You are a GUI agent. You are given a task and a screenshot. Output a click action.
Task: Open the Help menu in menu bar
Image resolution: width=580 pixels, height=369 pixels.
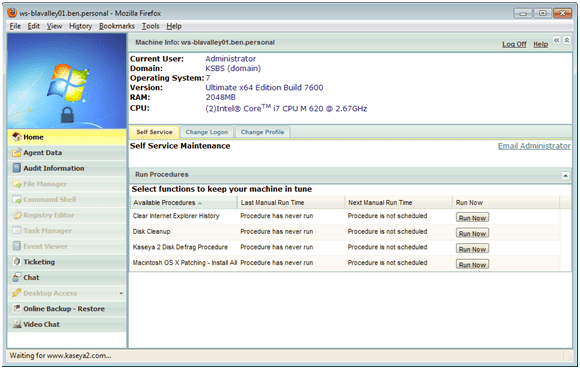click(x=174, y=26)
